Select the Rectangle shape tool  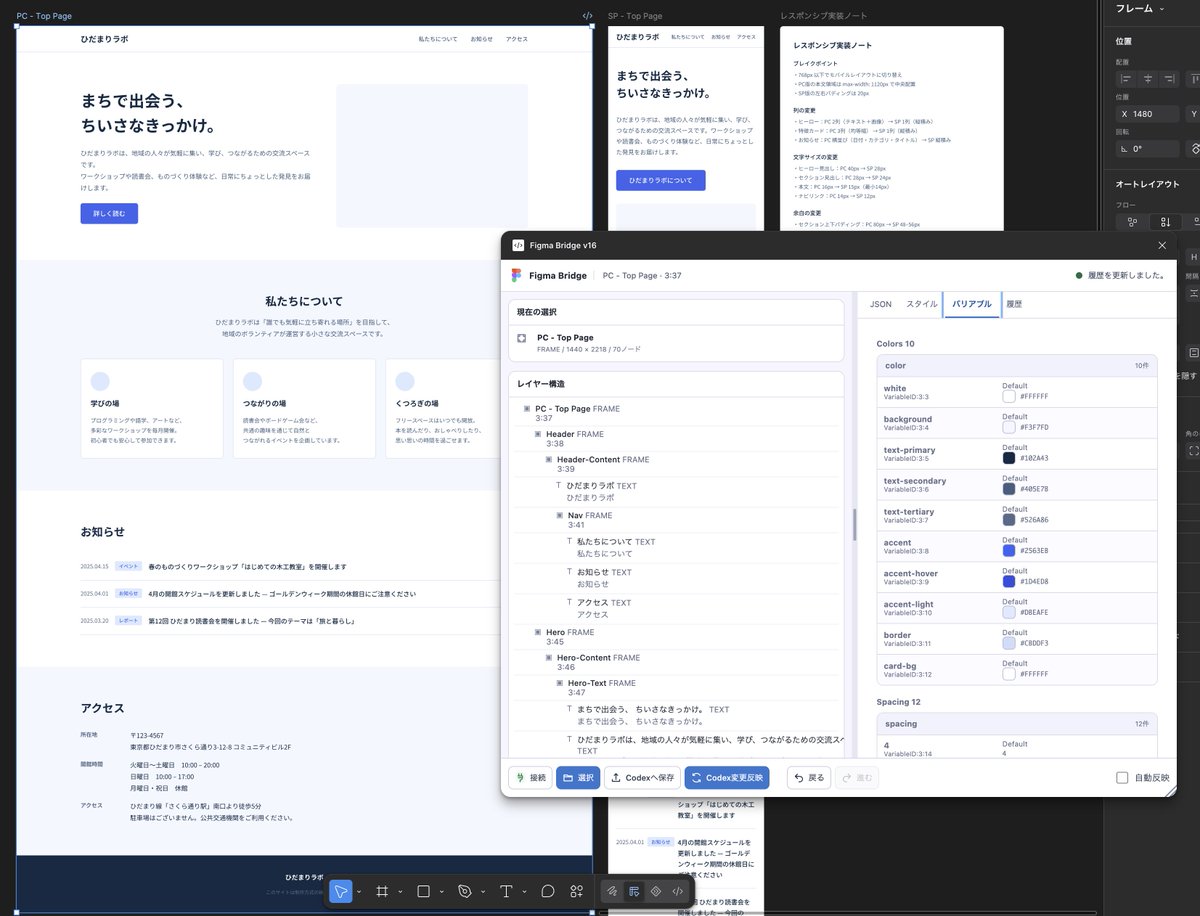(423, 891)
